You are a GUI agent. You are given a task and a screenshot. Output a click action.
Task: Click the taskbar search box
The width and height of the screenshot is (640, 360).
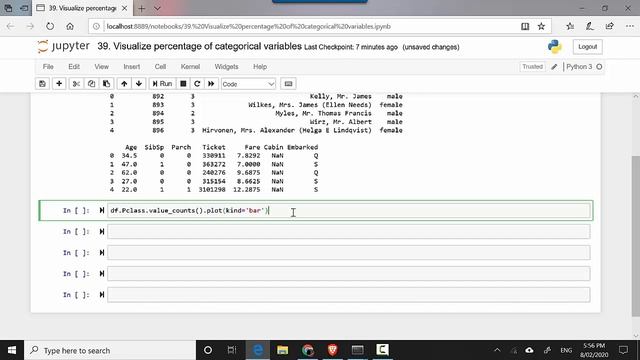click(110, 350)
